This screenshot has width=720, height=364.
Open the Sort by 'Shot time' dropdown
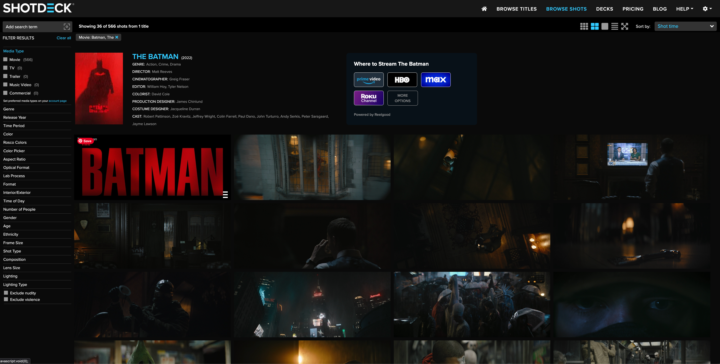coord(685,26)
